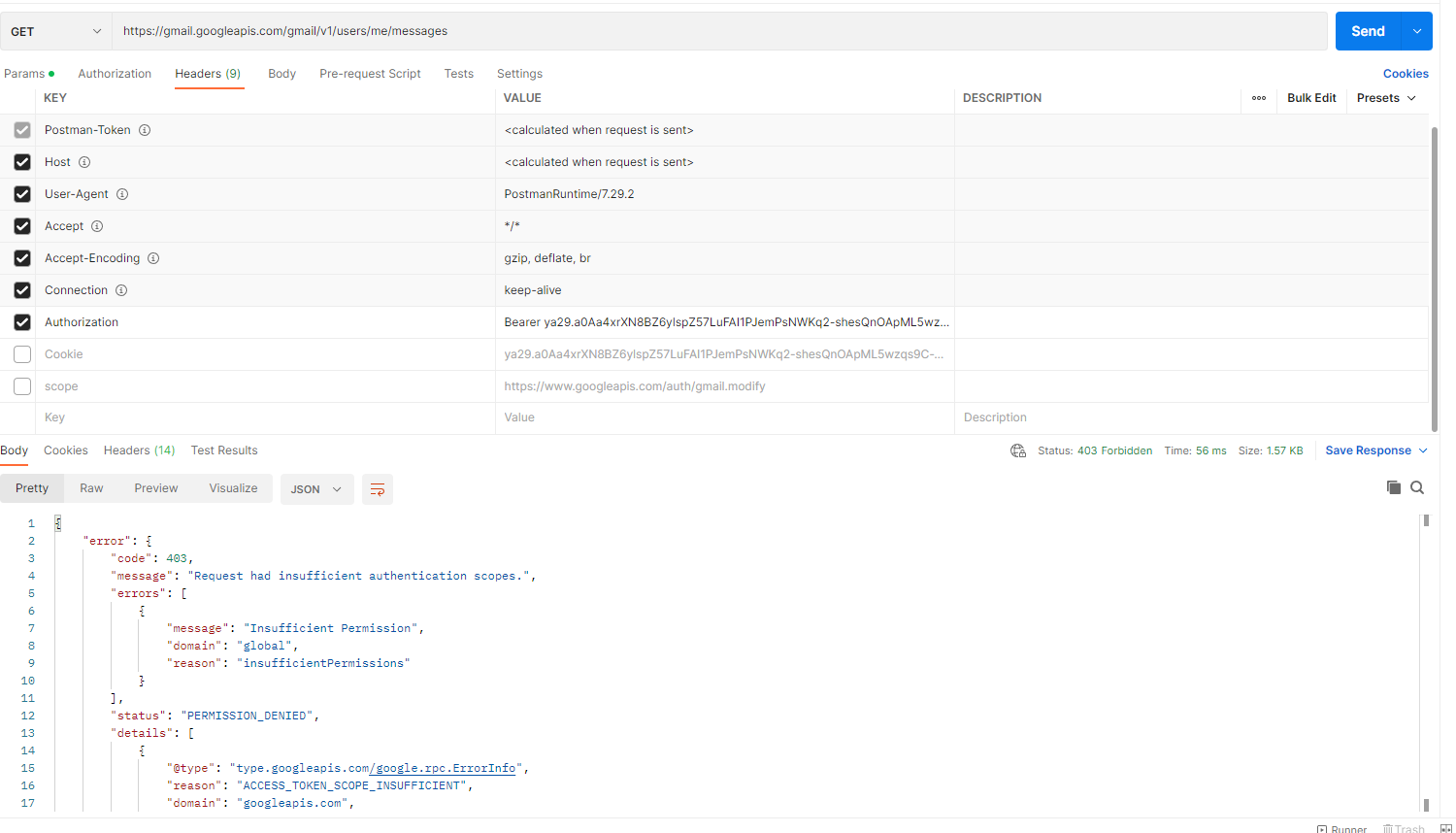Click the empty Value input cell
Viewport: 1456px width, 833px height.
click(x=724, y=417)
